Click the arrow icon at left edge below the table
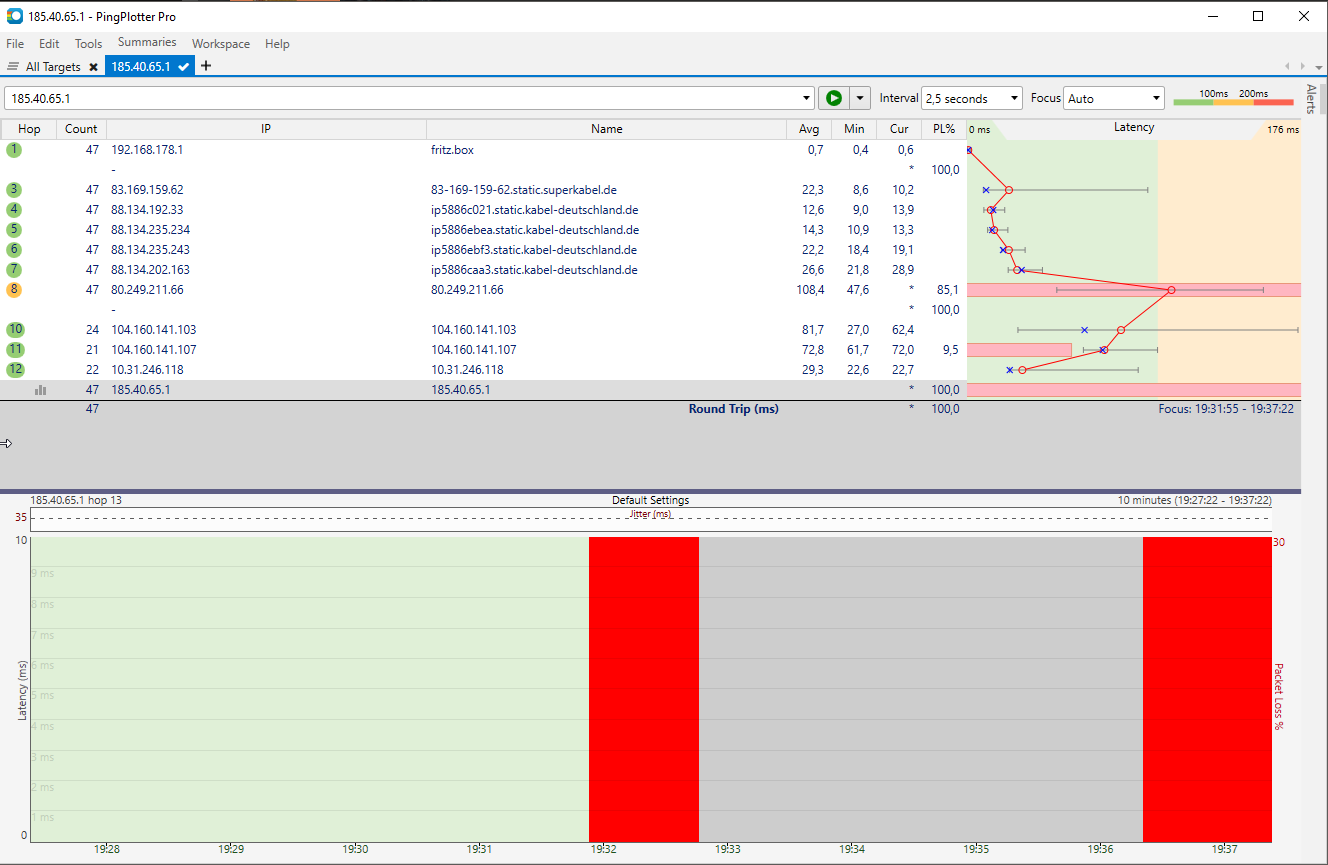 [x=6, y=443]
